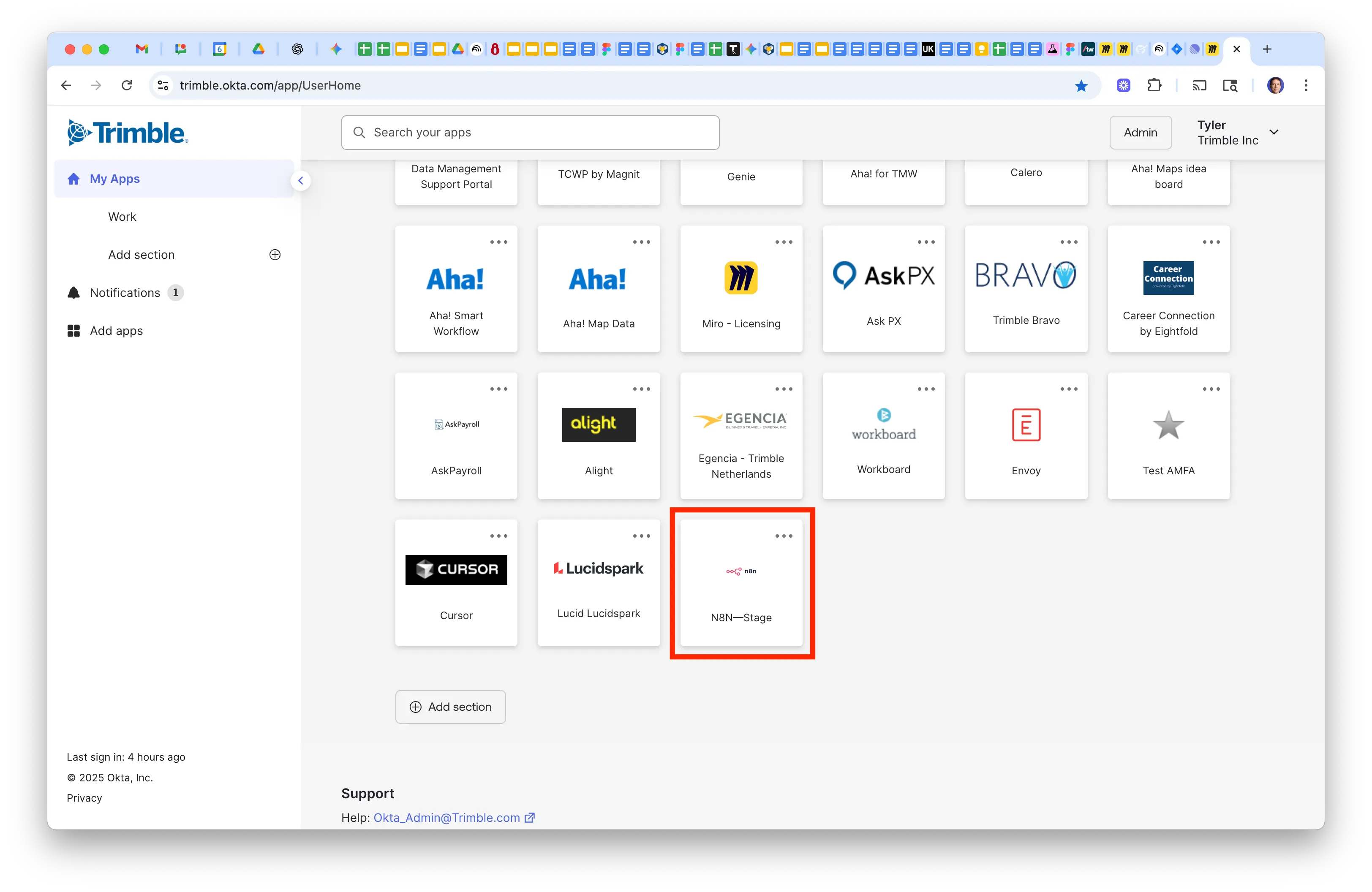
Task: Open the Tyler Trimble Inc account dropdown
Action: (1238, 133)
